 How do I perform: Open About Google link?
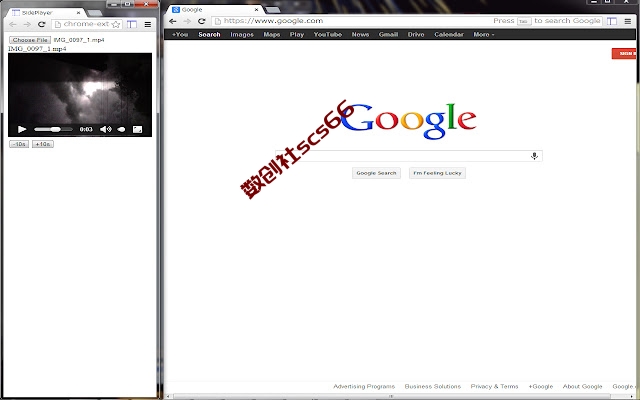tap(582, 386)
